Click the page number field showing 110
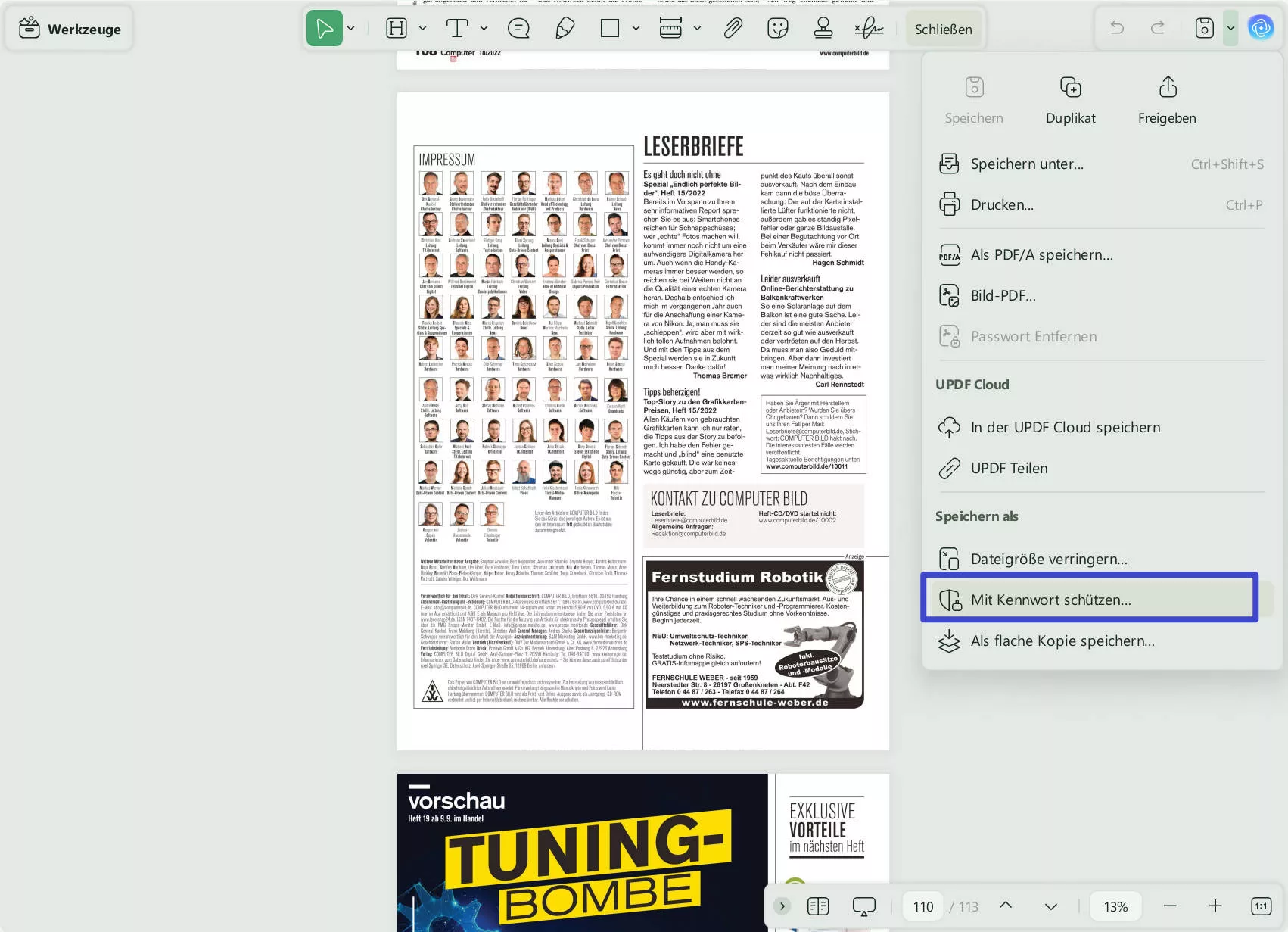Screen dimensions: 1288x932 coord(923,906)
